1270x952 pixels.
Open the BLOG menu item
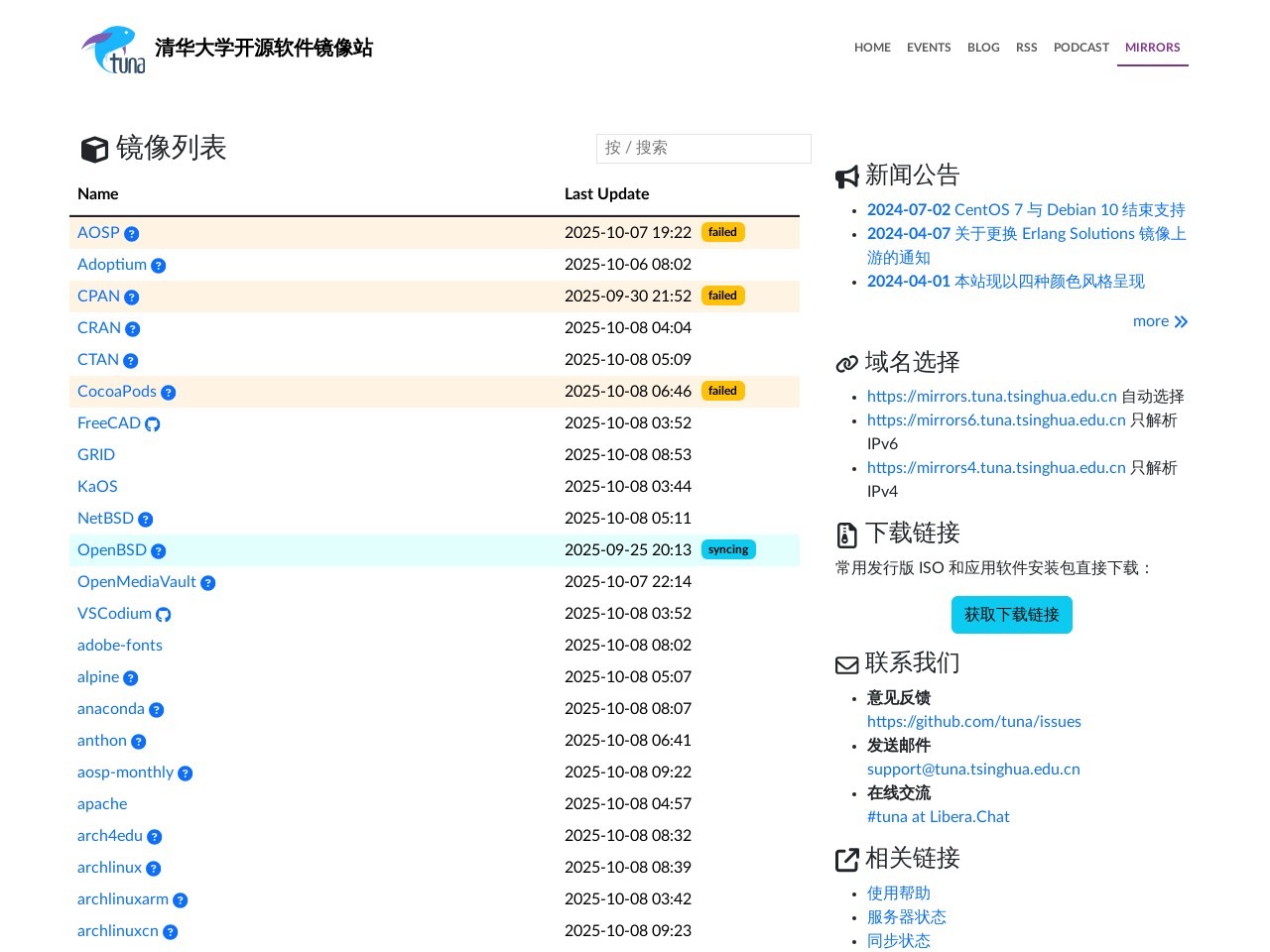(x=983, y=48)
